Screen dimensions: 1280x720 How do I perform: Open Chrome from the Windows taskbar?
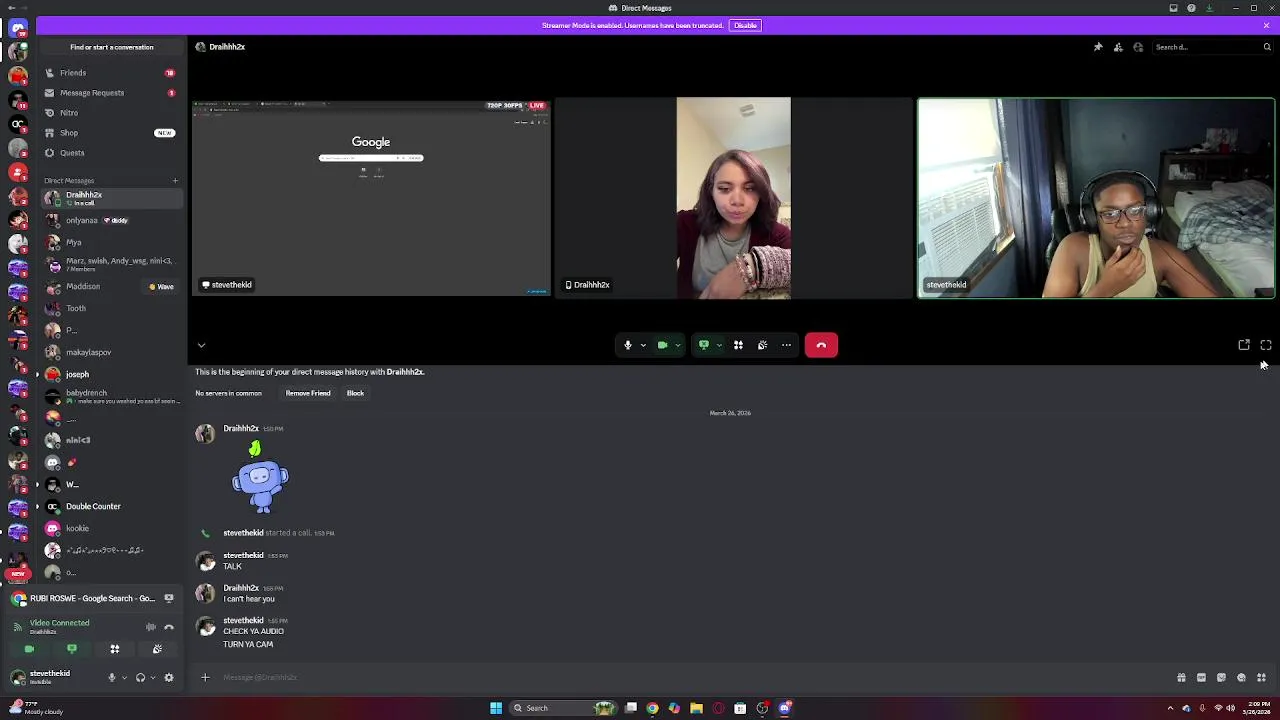[652, 708]
